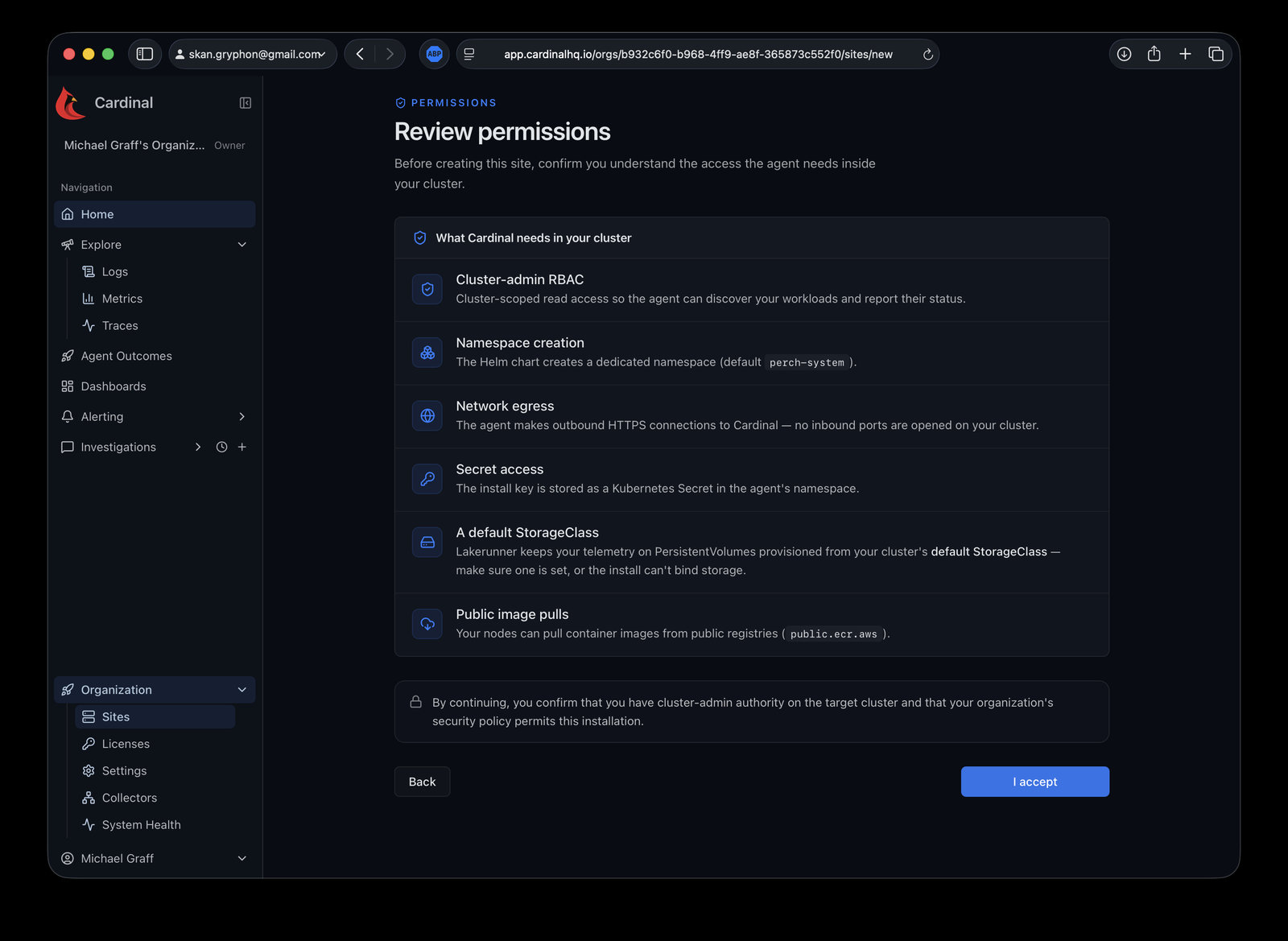
Task: Click the Namespace creation boxes icon
Action: coord(427,353)
